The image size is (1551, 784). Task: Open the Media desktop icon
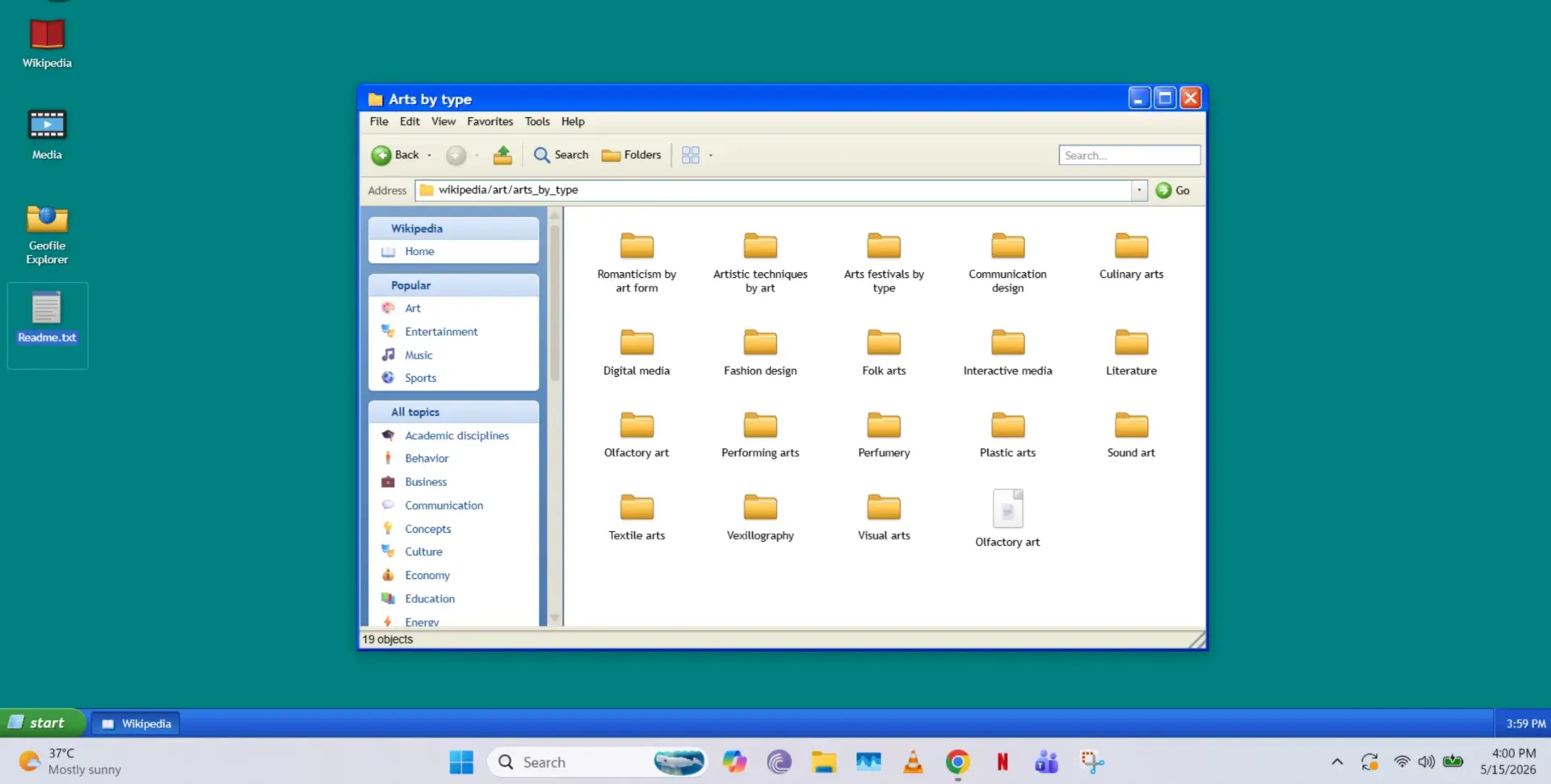[47, 135]
